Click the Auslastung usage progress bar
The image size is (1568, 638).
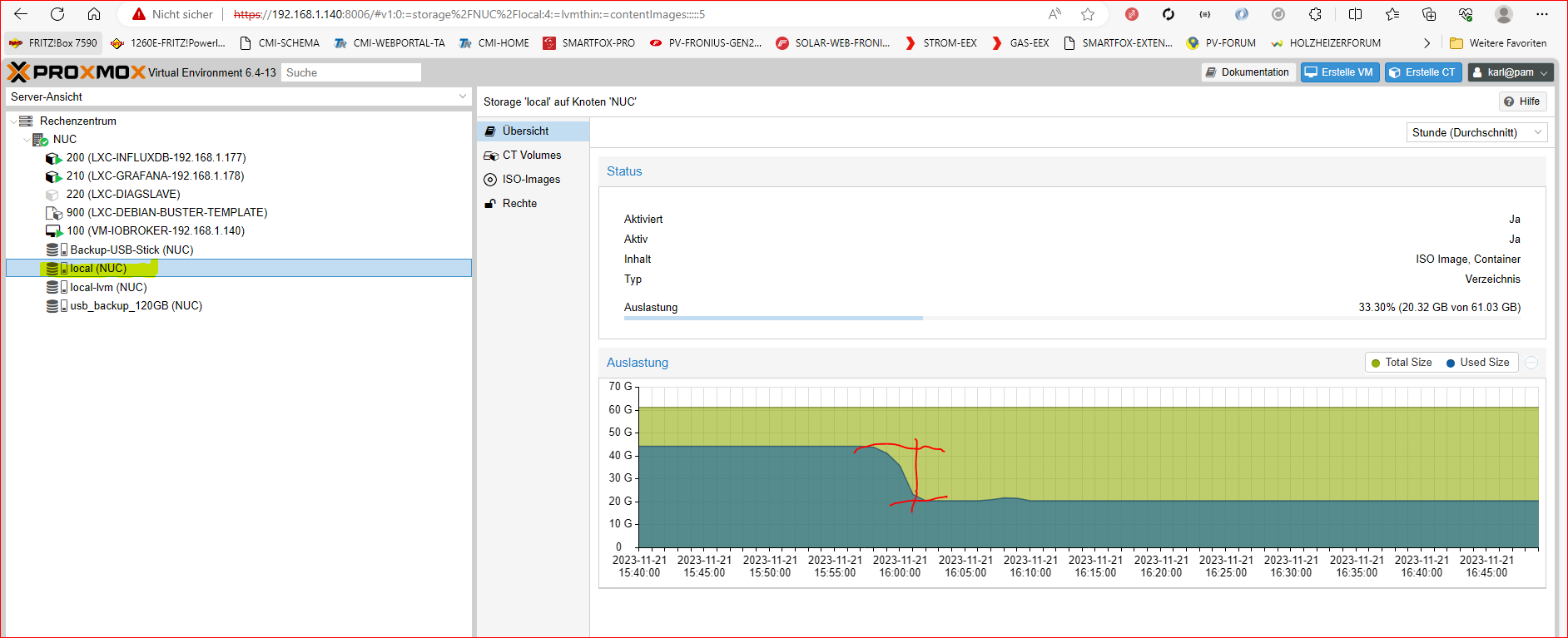point(1072,318)
